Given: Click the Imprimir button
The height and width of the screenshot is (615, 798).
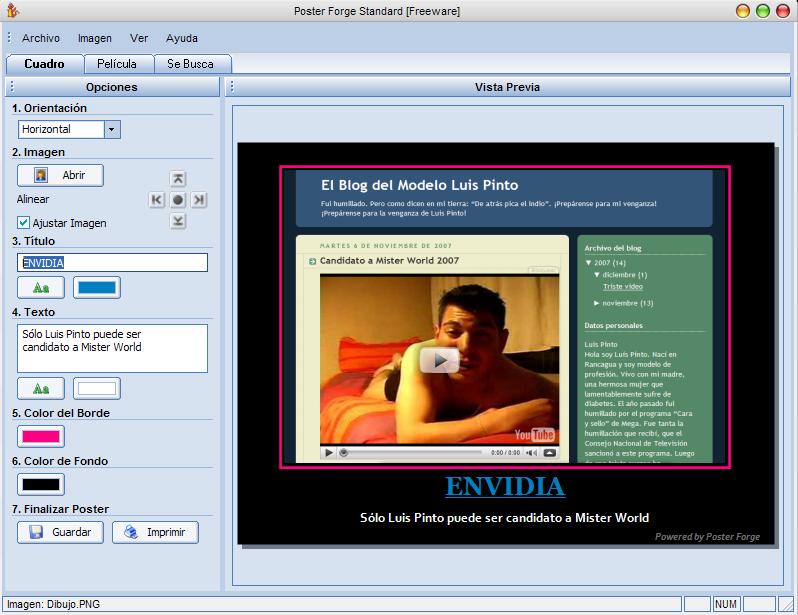Looking at the screenshot, I should [x=155, y=532].
